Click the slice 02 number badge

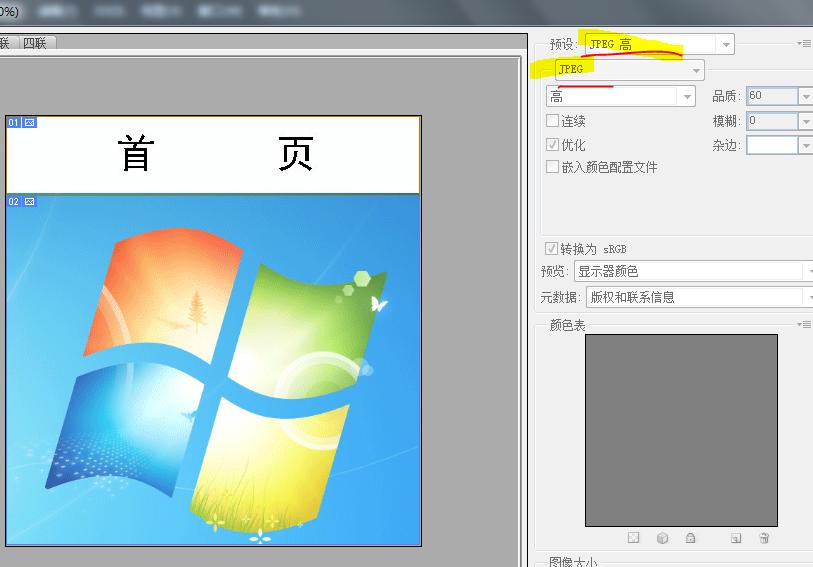click(13, 202)
